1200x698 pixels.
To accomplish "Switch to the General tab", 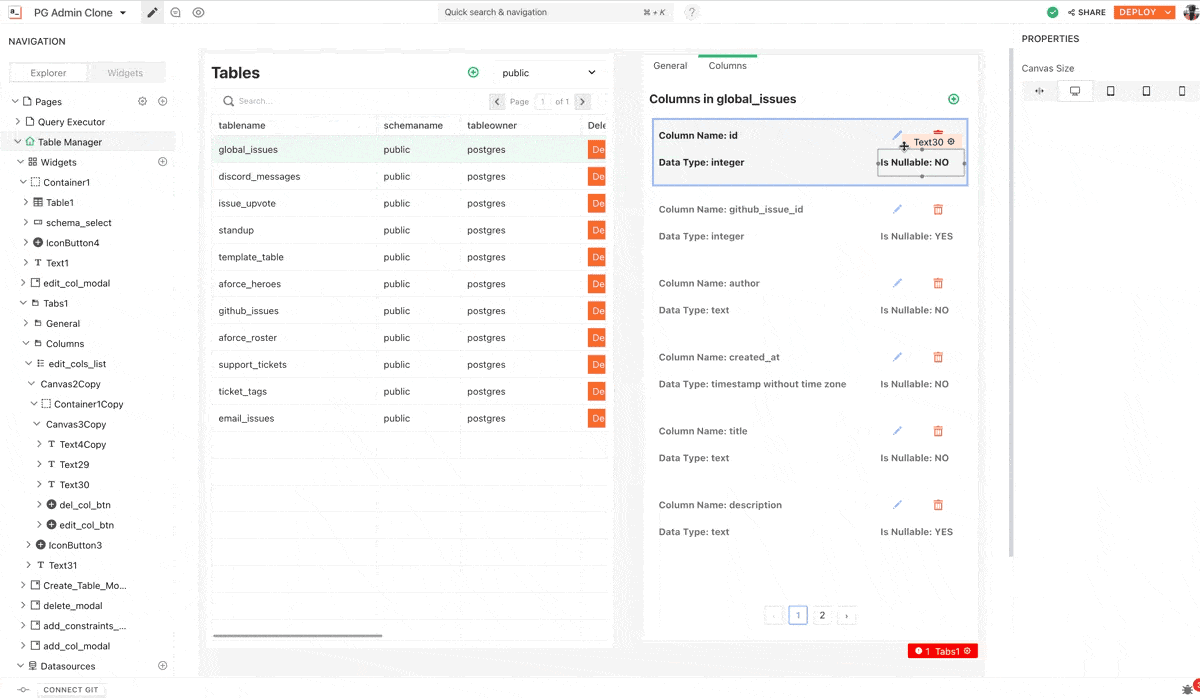I will (x=670, y=66).
